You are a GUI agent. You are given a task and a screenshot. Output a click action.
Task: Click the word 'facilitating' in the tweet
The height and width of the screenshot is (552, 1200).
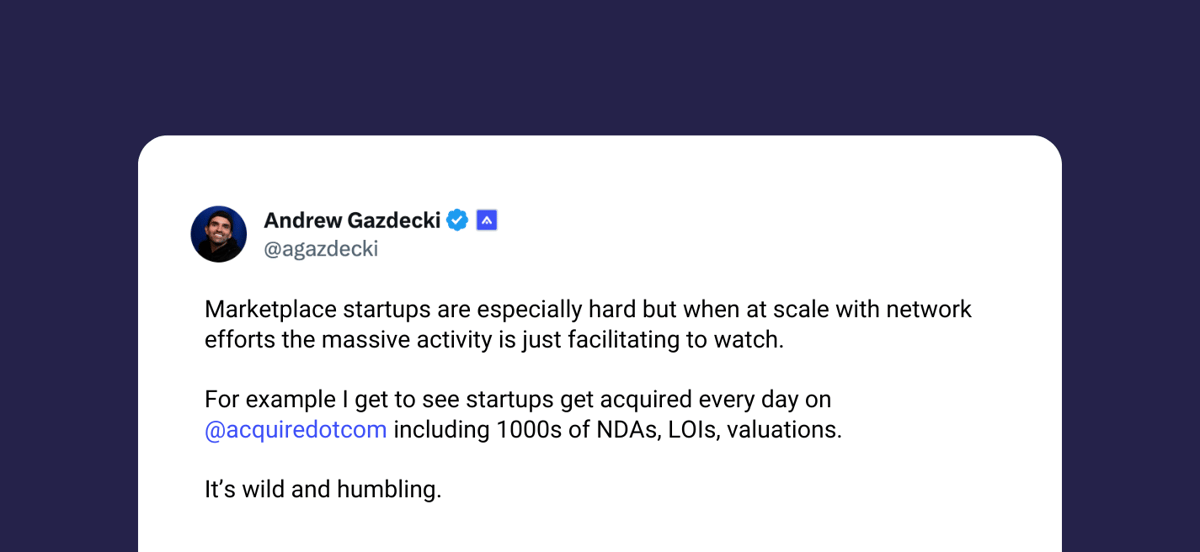624,340
